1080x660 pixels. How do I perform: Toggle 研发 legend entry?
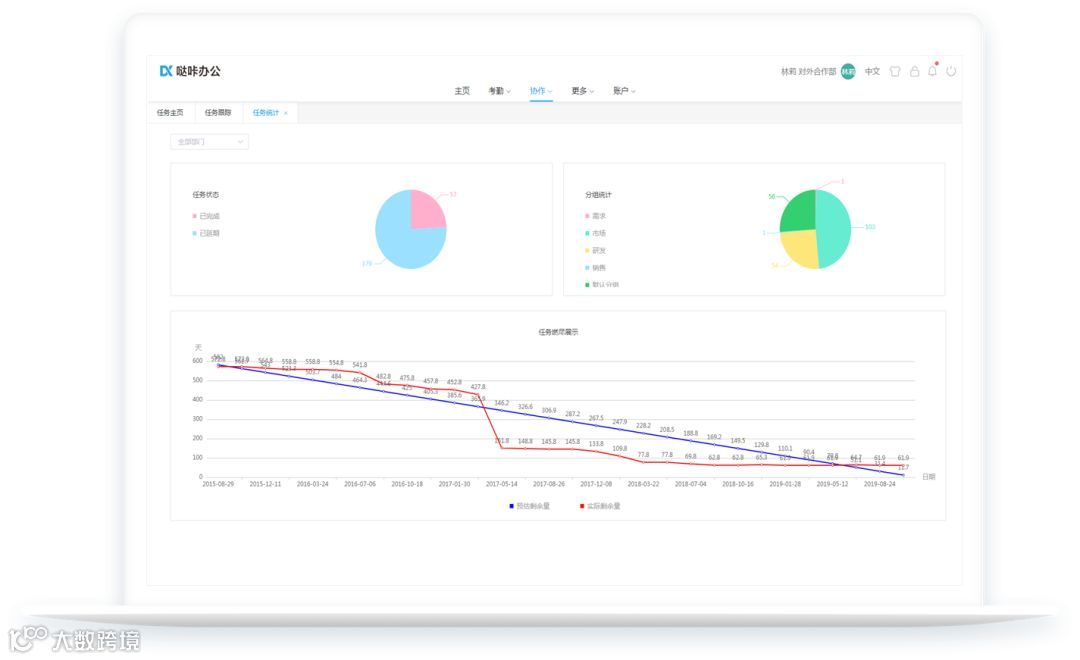click(596, 251)
